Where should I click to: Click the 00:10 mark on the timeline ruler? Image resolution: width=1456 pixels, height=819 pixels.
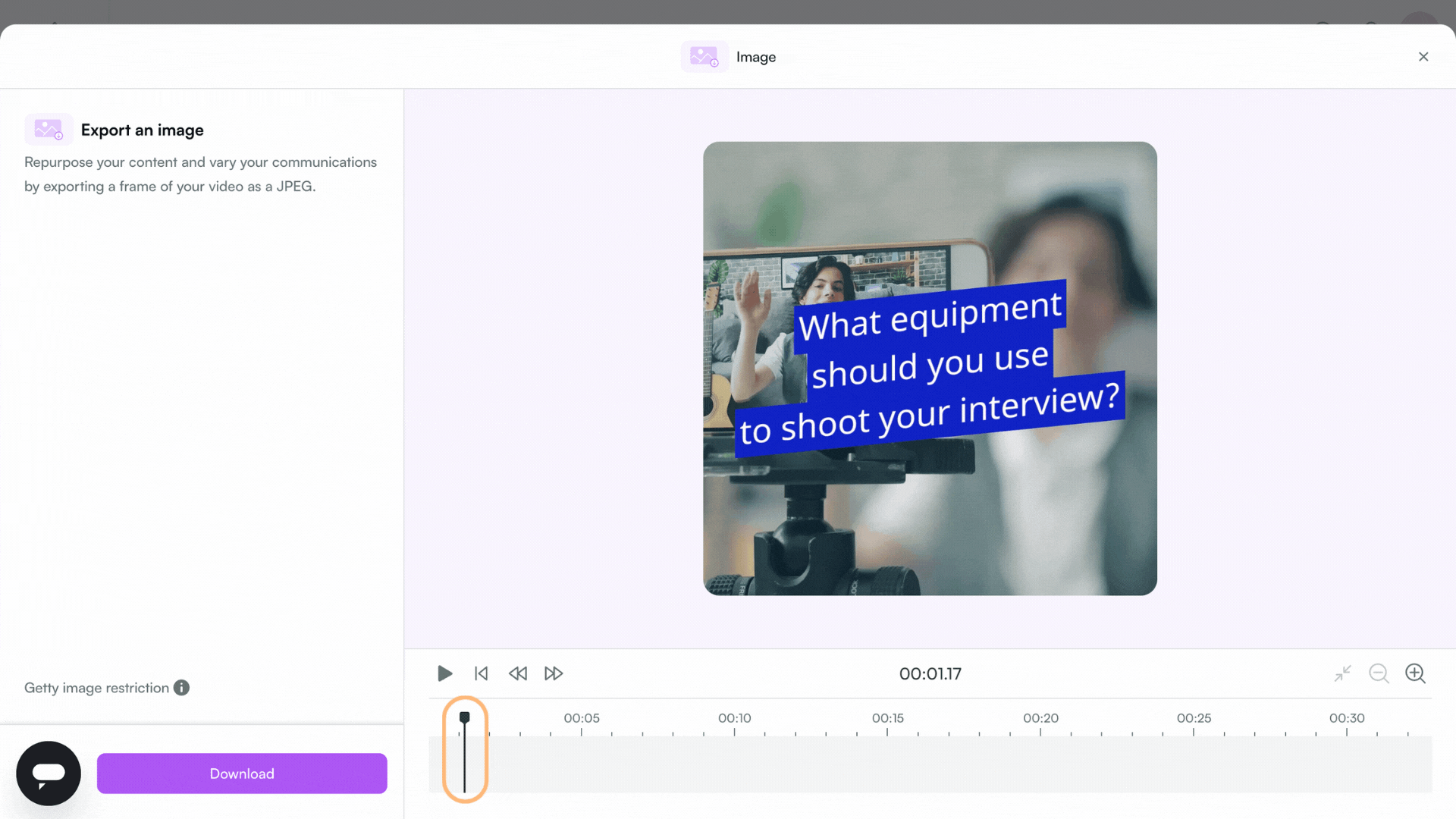[734, 718]
